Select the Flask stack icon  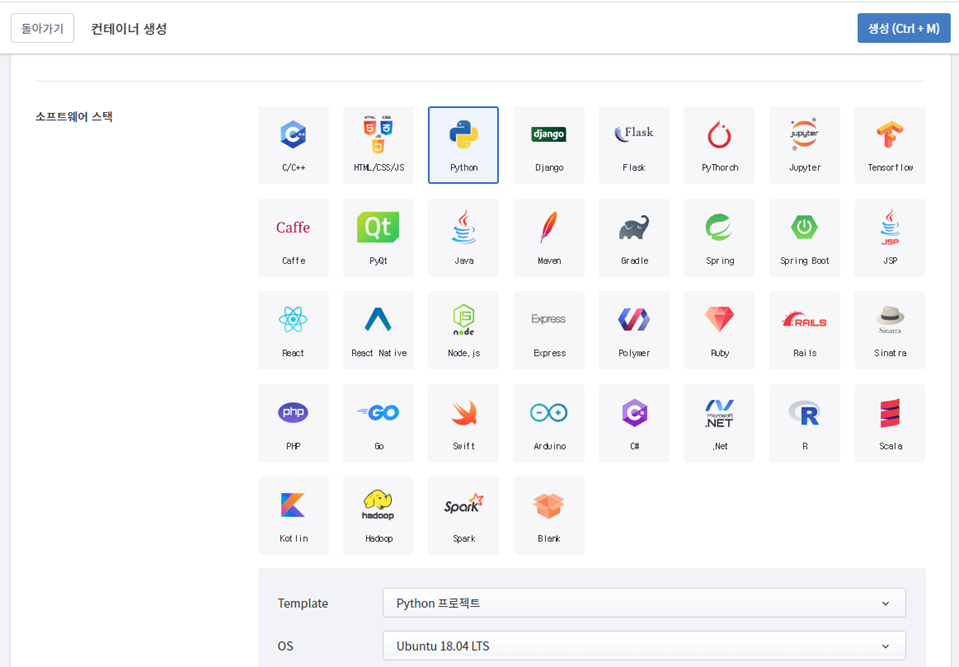coord(634,133)
